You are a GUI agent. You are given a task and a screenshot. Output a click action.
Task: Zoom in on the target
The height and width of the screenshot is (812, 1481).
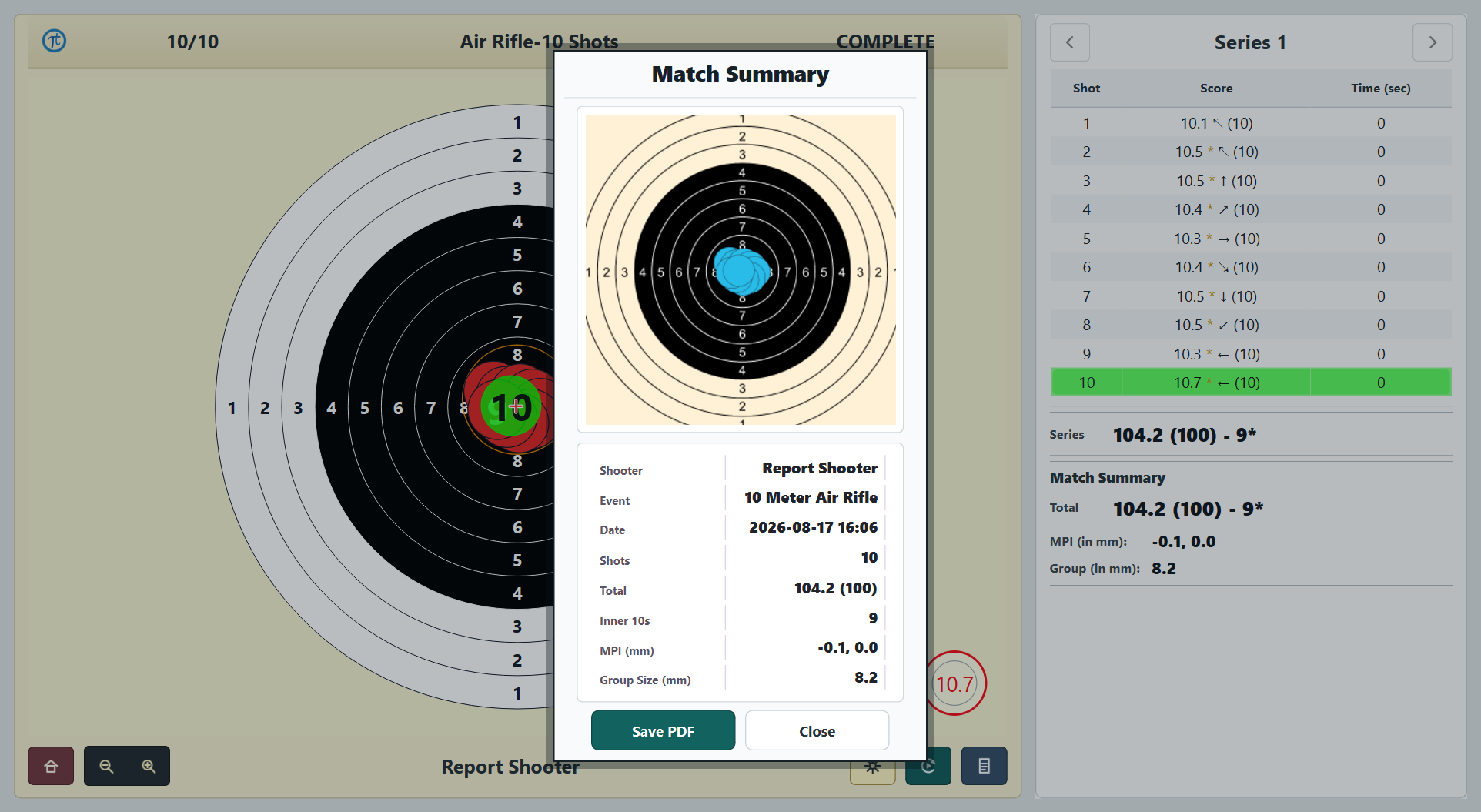click(x=149, y=766)
